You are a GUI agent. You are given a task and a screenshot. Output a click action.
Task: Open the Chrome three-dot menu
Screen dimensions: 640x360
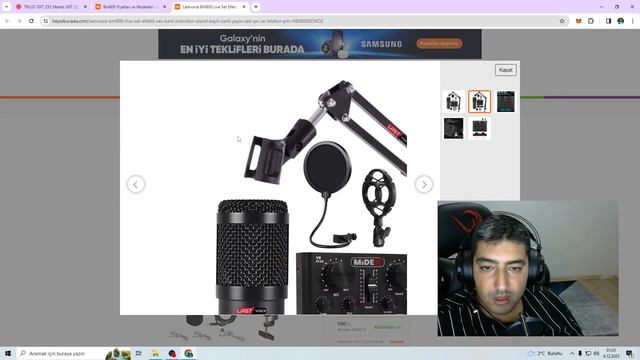click(x=633, y=21)
